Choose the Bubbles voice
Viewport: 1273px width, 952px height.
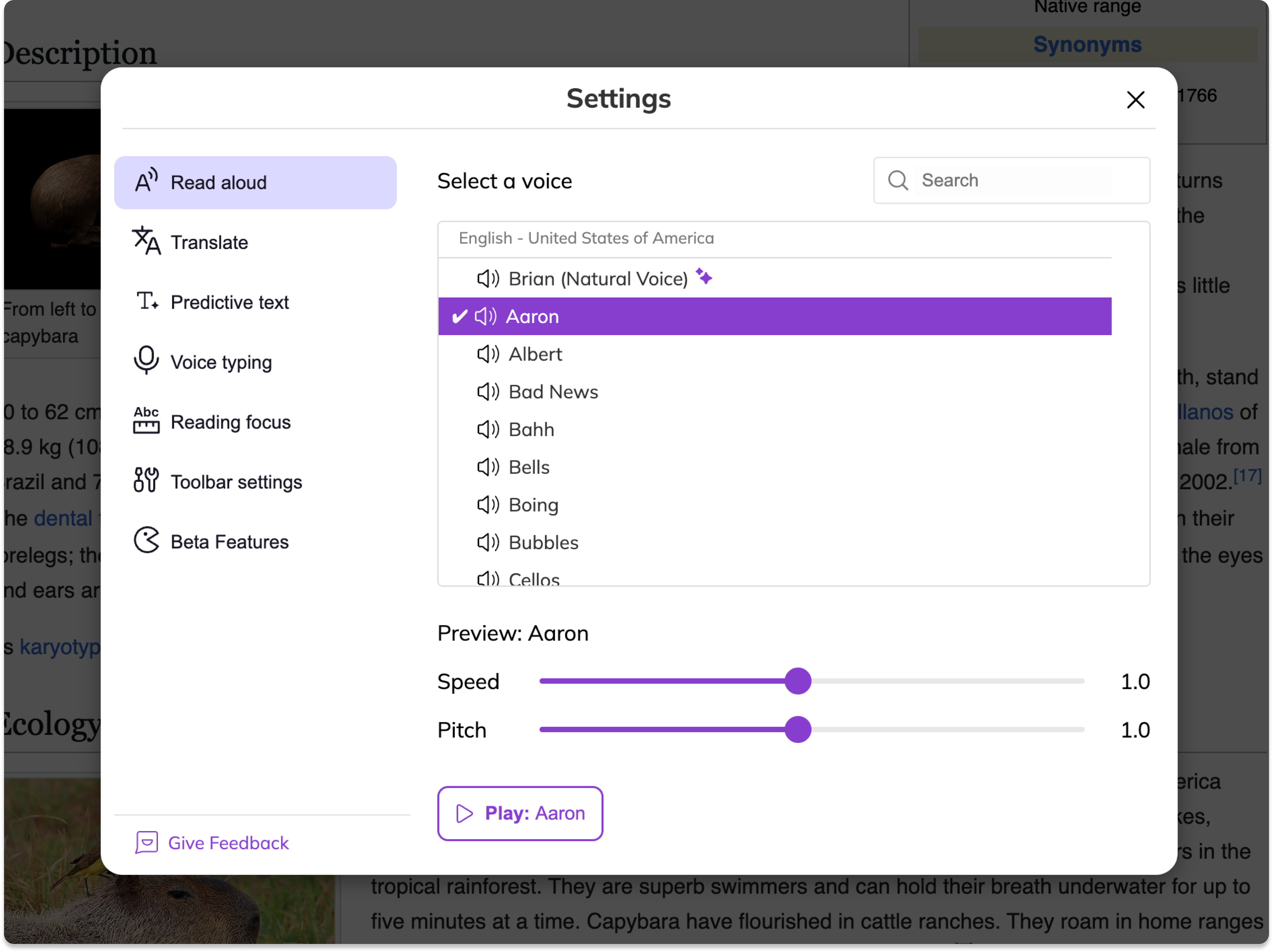pos(775,542)
